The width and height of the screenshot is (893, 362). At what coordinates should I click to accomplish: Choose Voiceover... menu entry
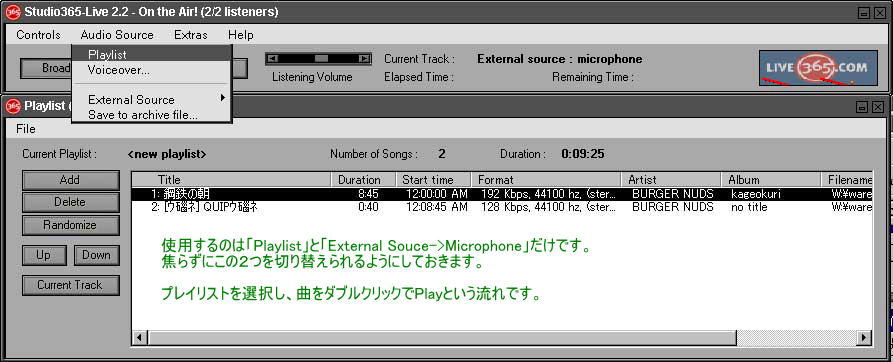coord(151,70)
